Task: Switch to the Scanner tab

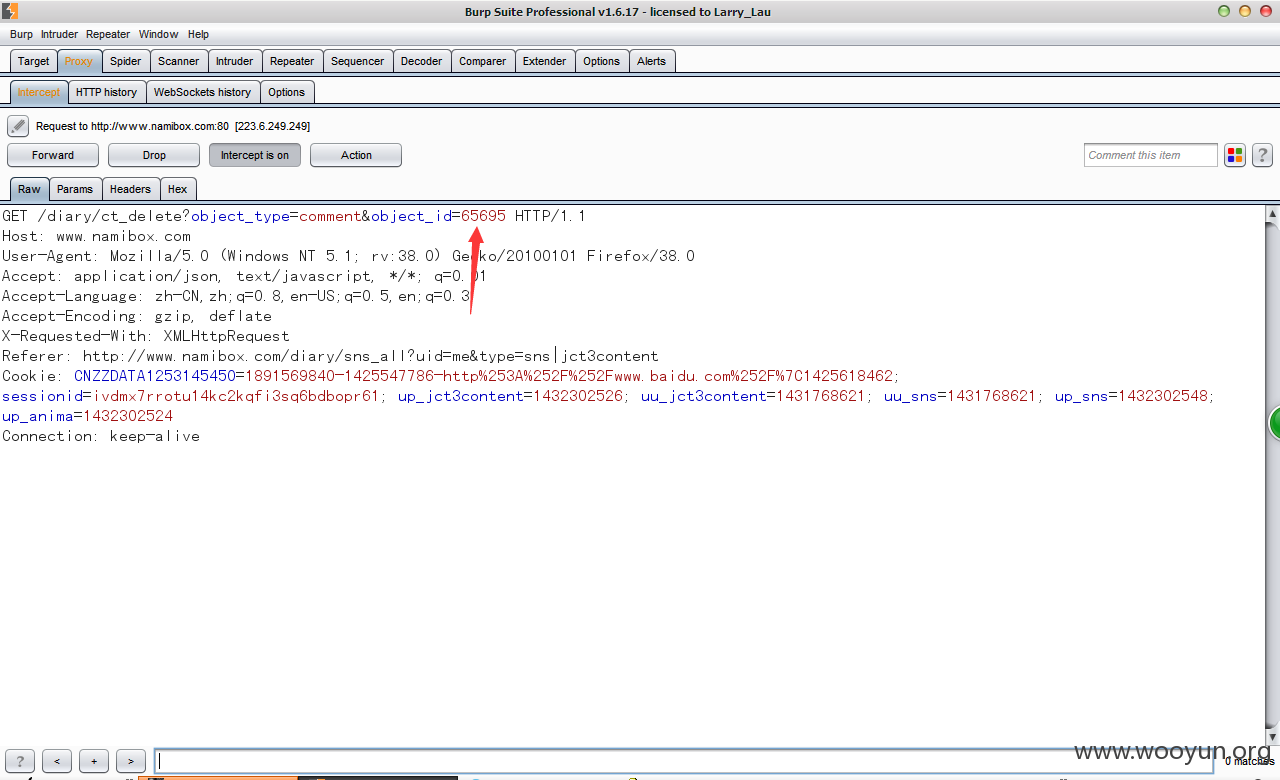Action: click(x=179, y=61)
